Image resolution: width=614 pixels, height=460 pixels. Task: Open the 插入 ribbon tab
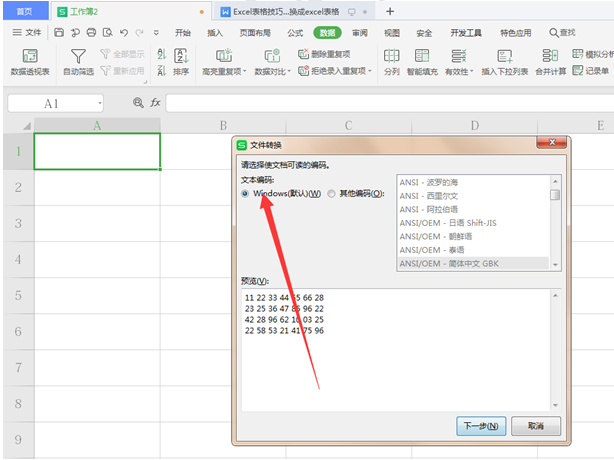[x=215, y=32]
